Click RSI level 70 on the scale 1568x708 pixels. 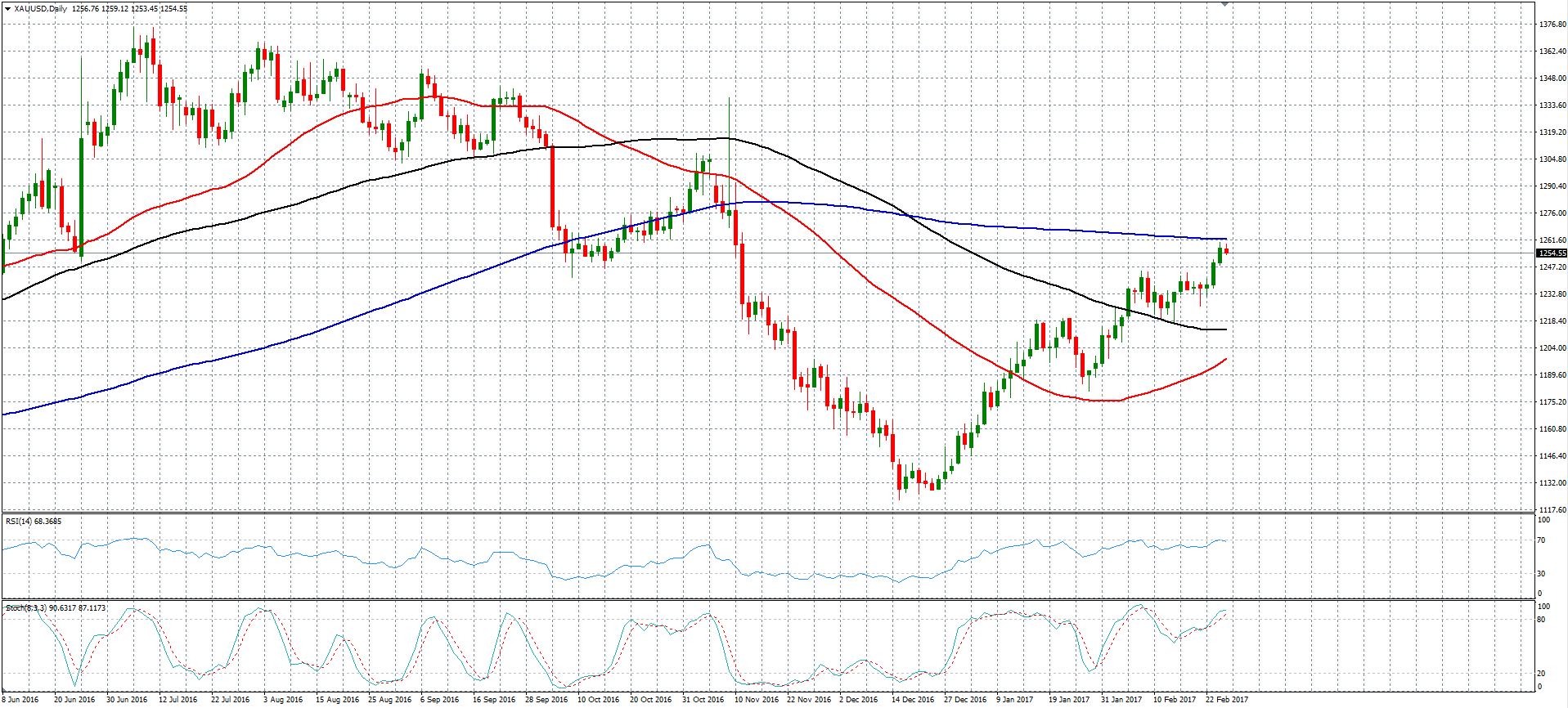tap(1542, 540)
